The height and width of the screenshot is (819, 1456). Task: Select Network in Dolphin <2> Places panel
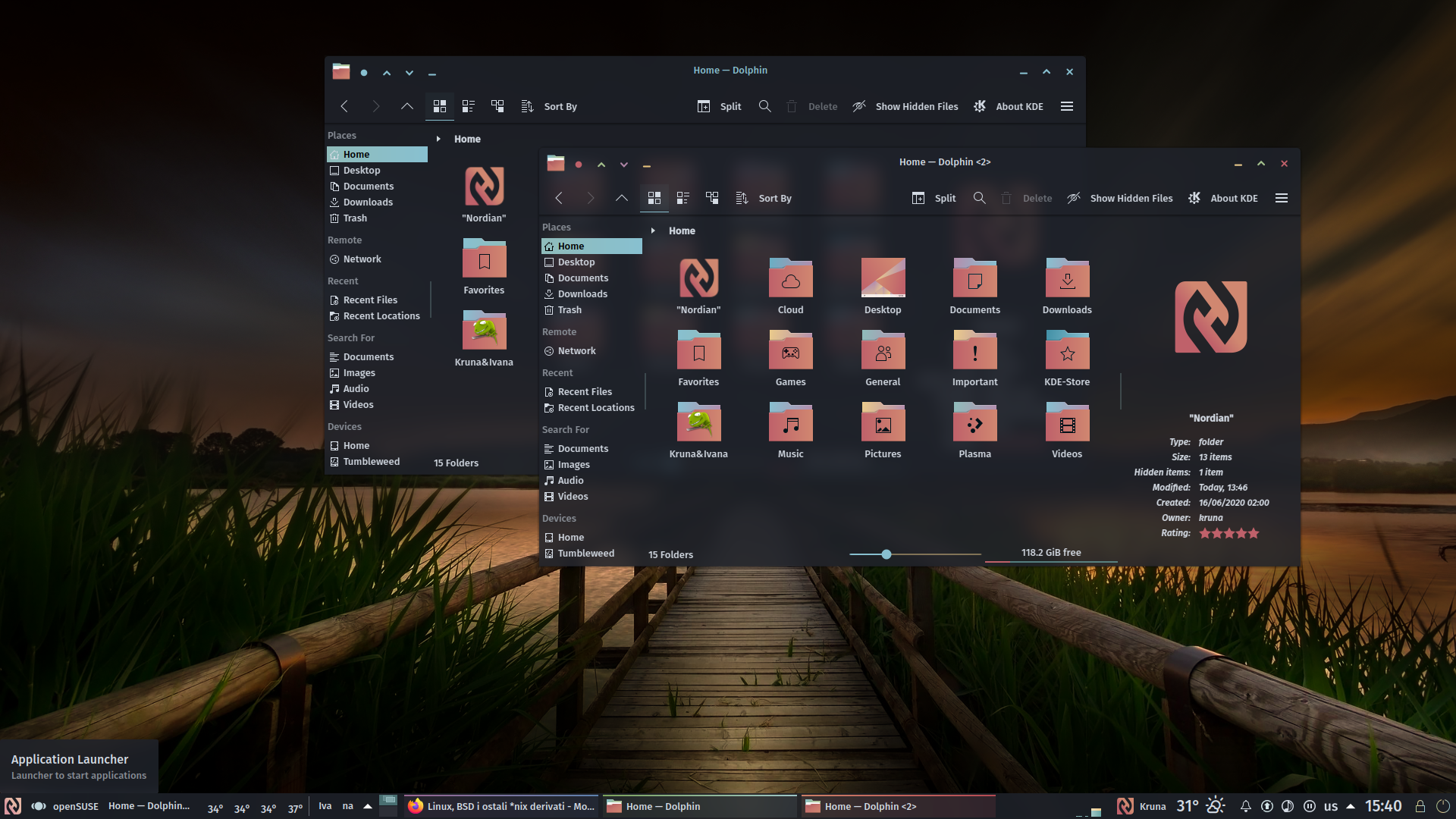(591, 350)
